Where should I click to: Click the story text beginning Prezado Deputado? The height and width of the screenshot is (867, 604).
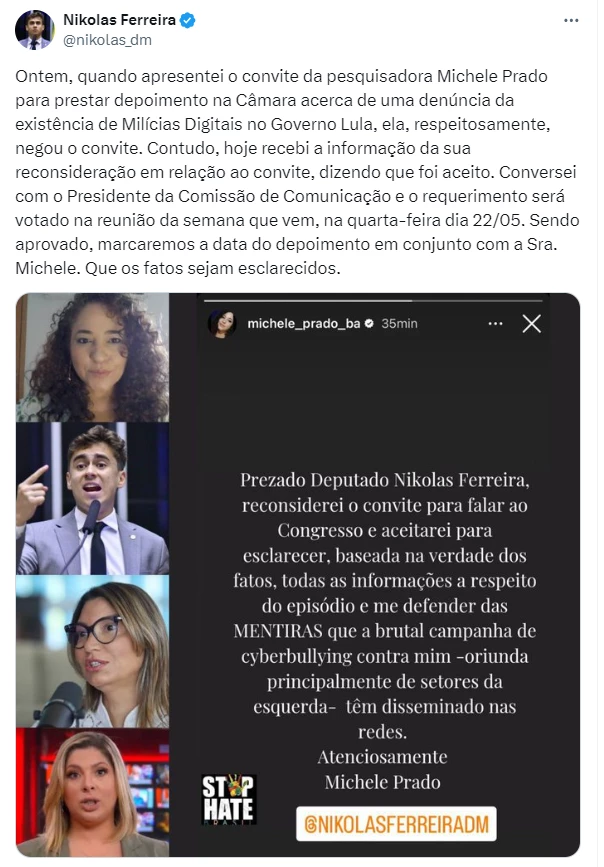[x=384, y=631]
